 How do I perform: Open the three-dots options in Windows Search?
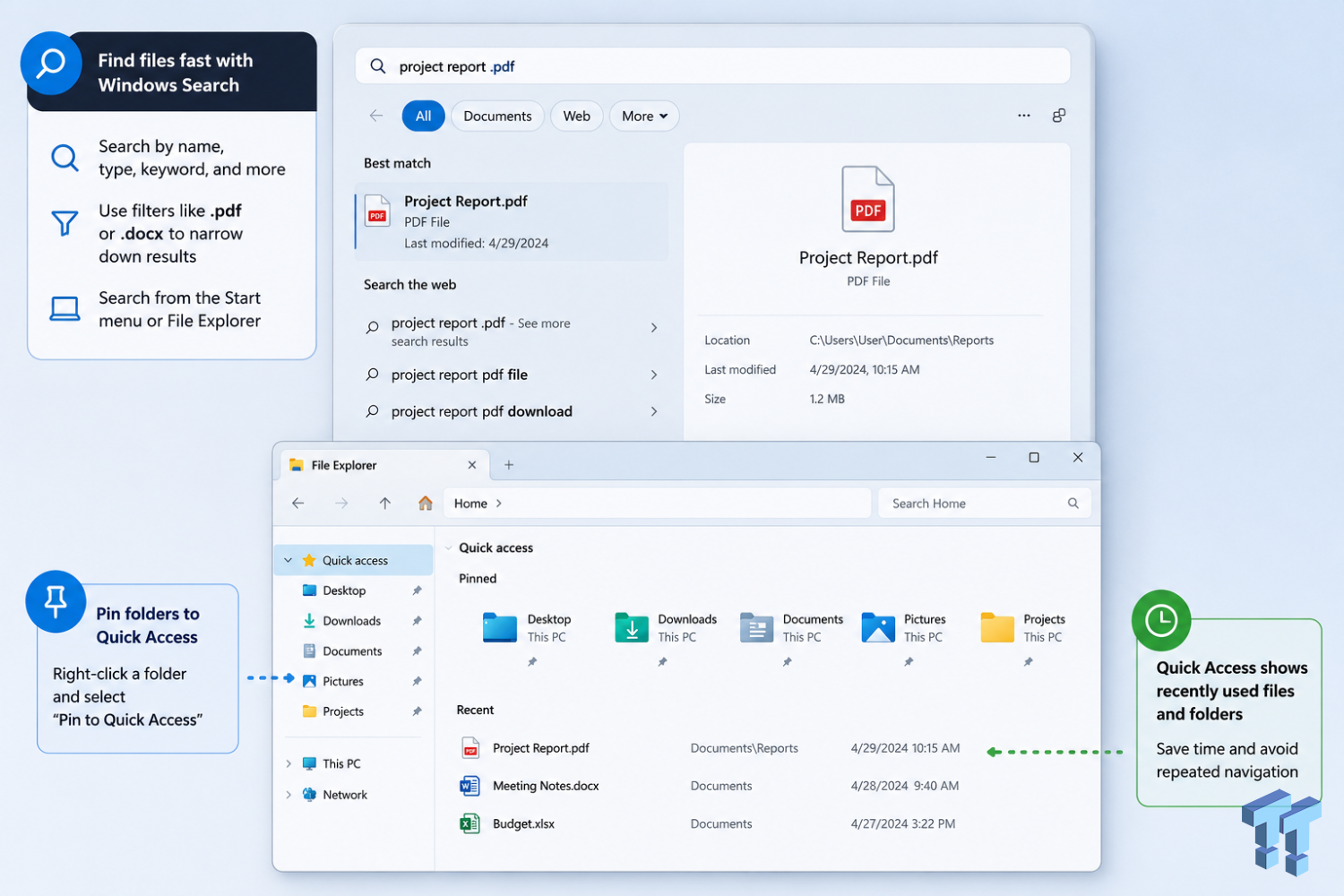tap(1024, 116)
